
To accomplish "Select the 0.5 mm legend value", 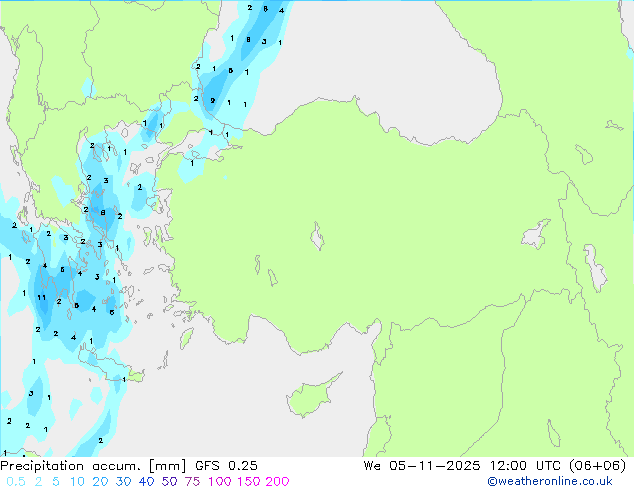I will point(16,482).
